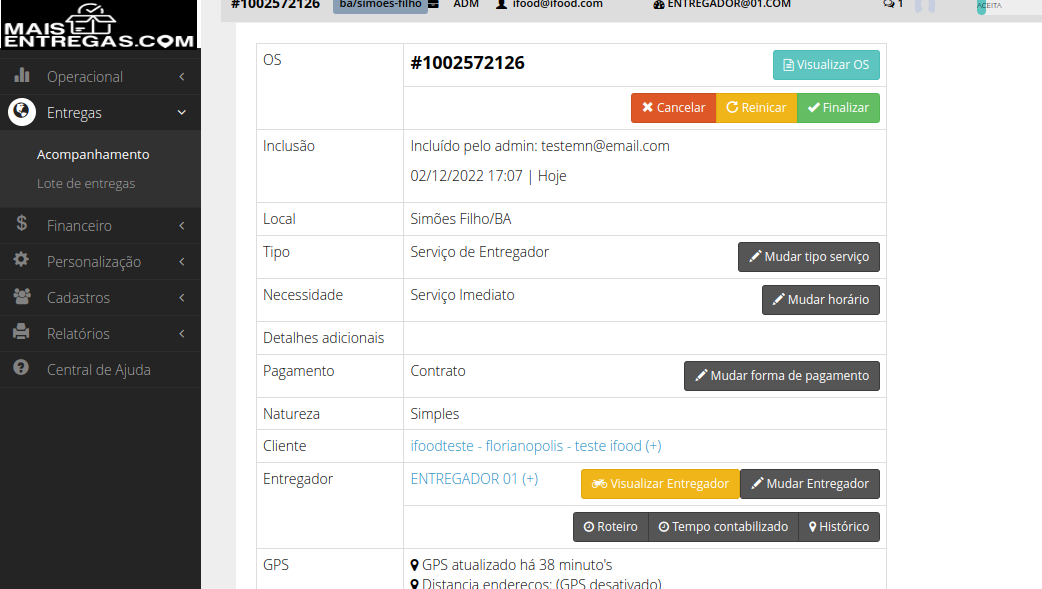Open the Histórico button
The height and width of the screenshot is (589, 1042).
(x=839, y=527)
